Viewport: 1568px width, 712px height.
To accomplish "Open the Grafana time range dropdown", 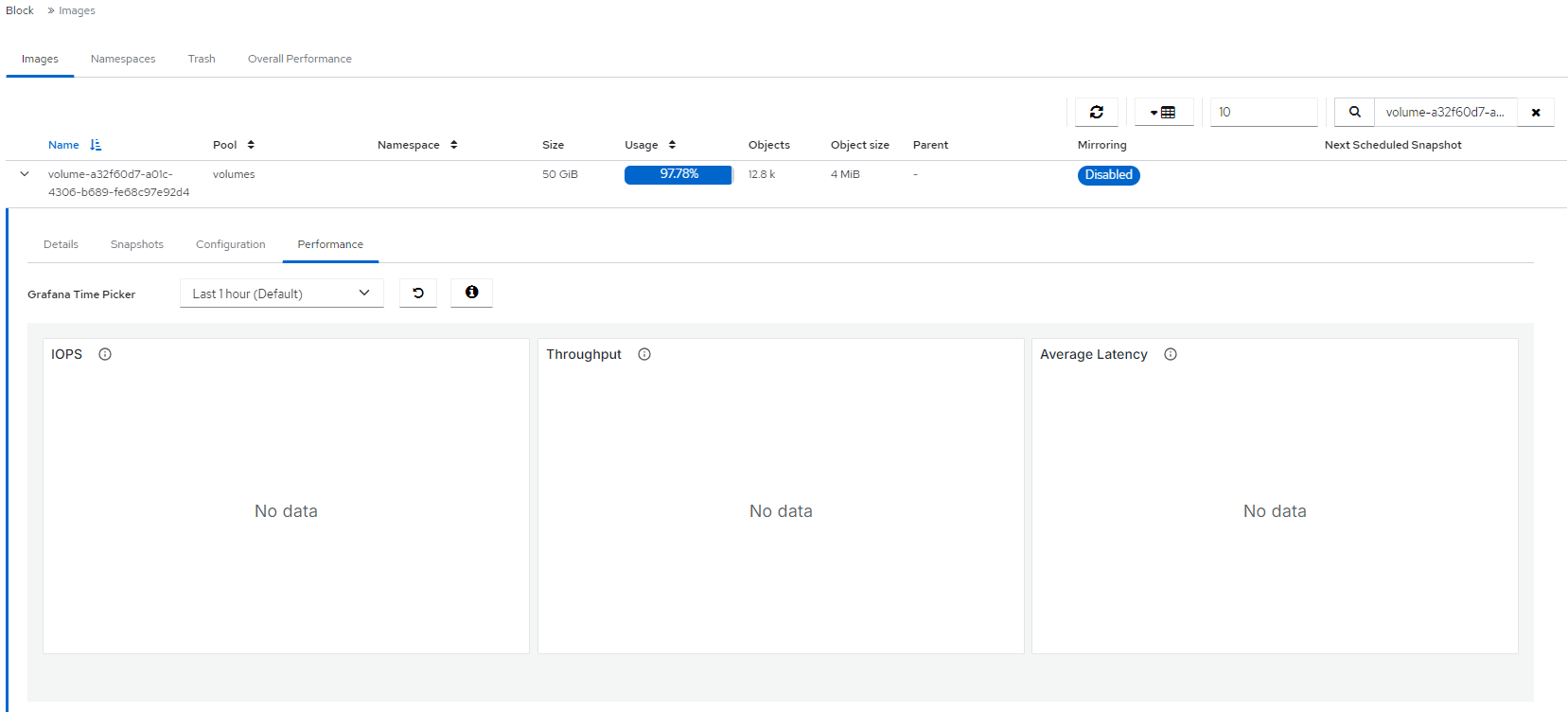I will click(281, 294).
